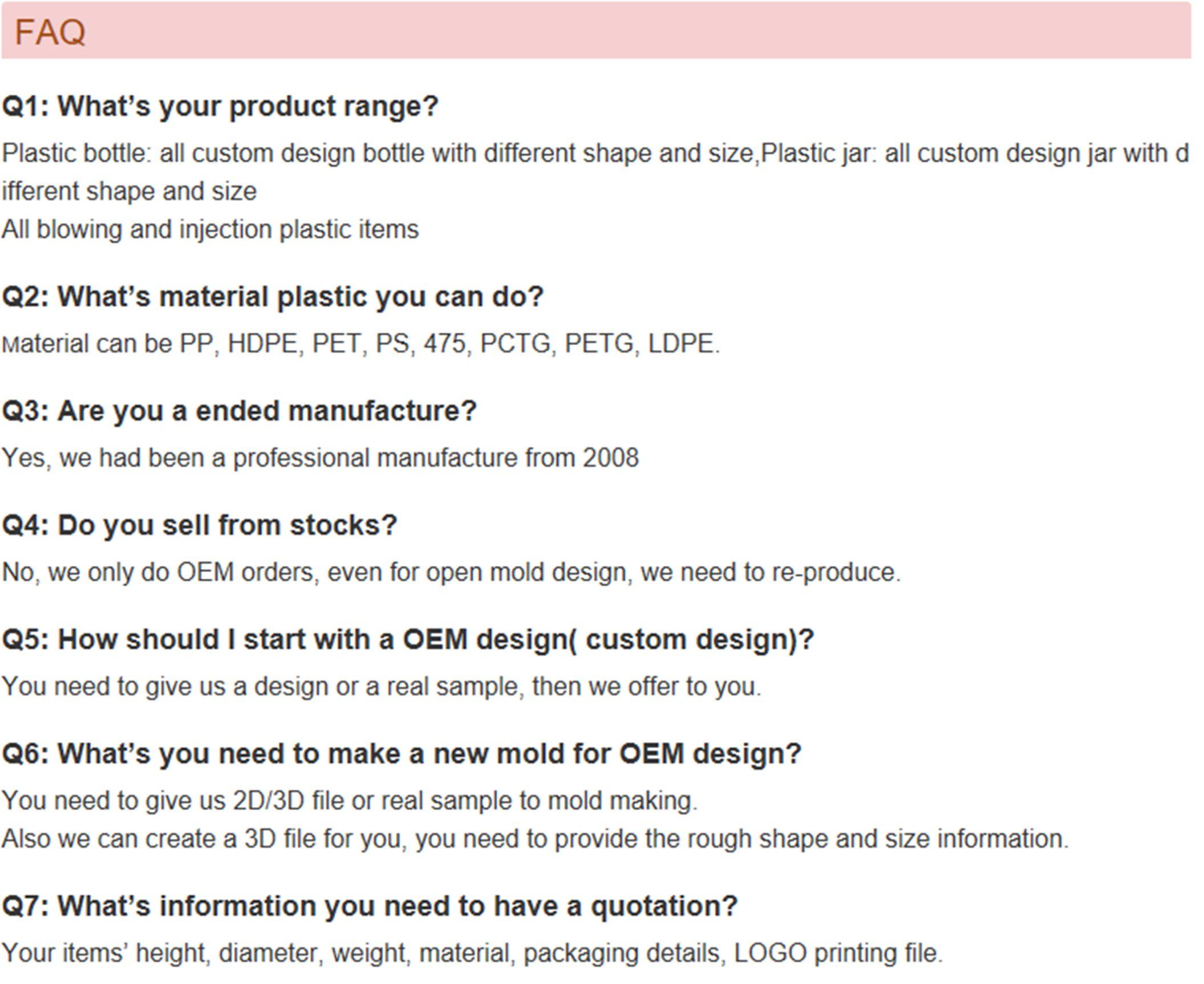1204x984 pixels.
Task: Click the 'we only do OEM orders' answer
Action: pyautogui.click(x=451, y=572)
